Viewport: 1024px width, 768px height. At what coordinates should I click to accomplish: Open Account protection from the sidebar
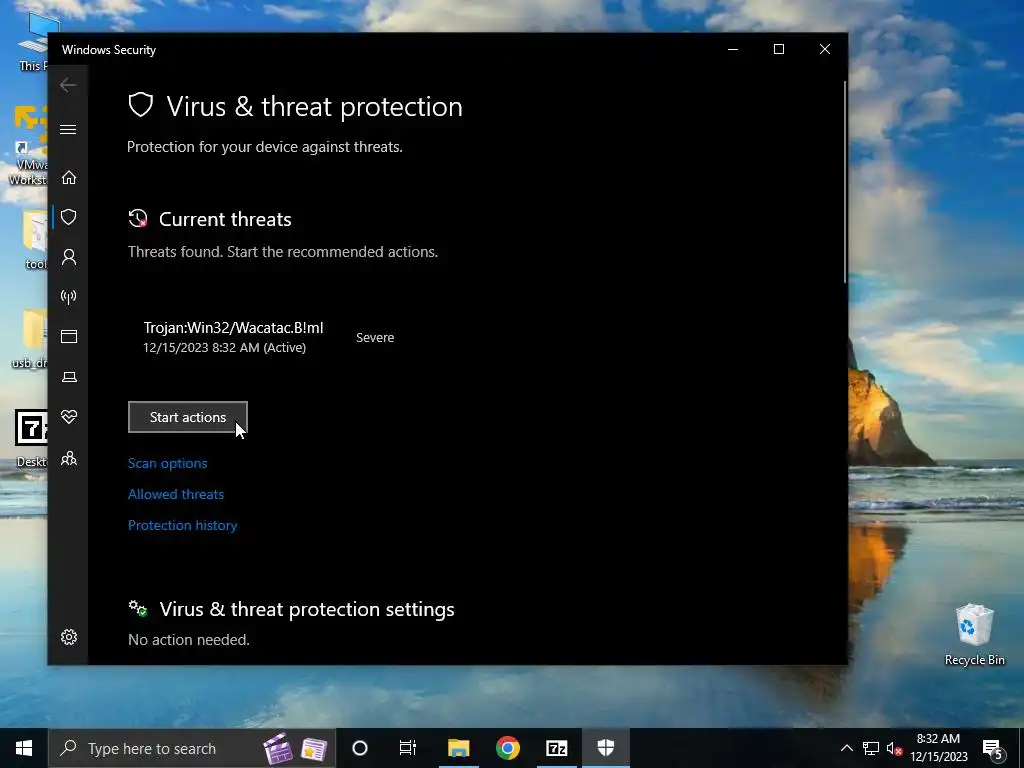69,257
